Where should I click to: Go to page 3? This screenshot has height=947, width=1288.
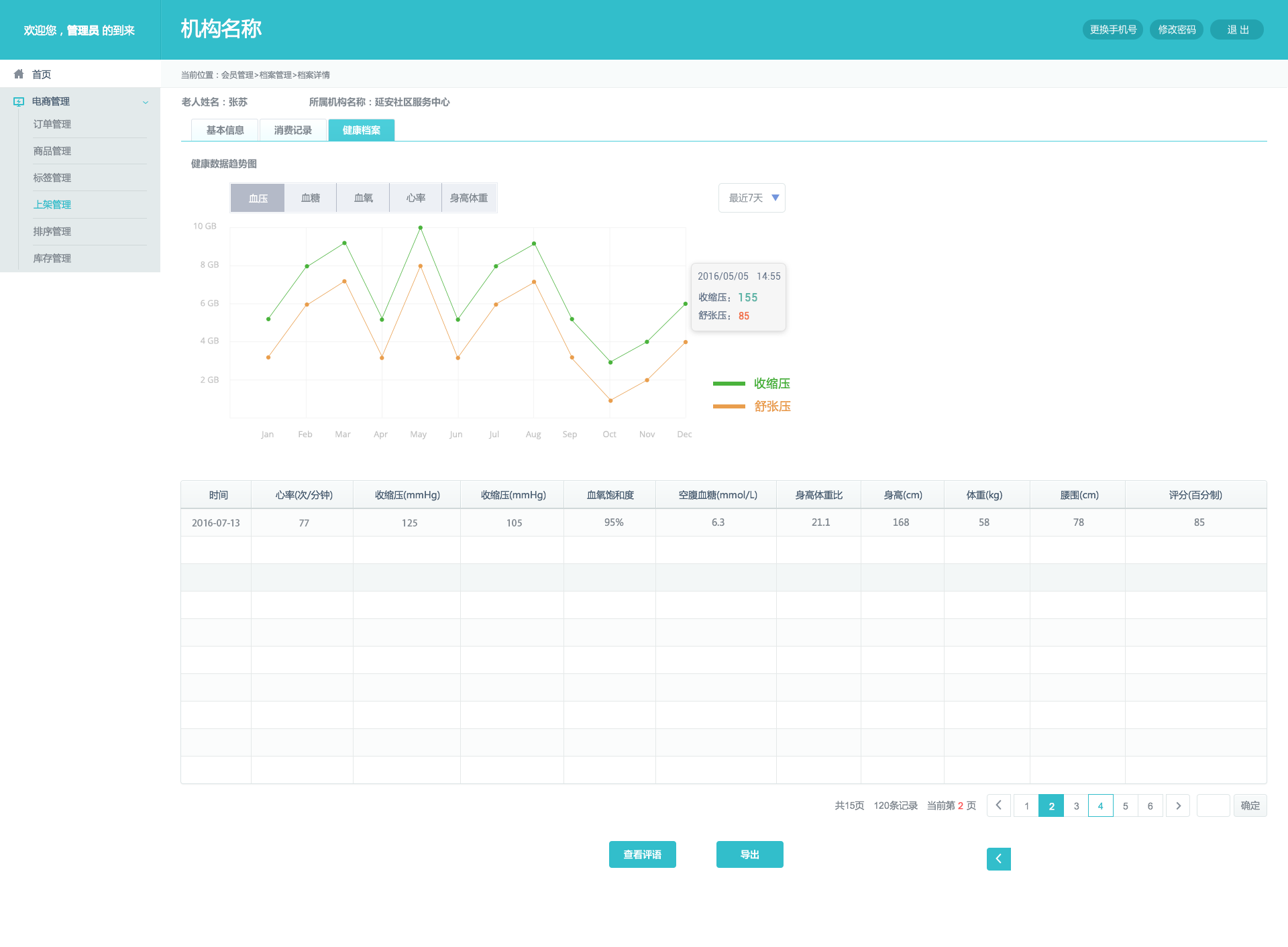pyautogui.click(x=1076, y=805)
